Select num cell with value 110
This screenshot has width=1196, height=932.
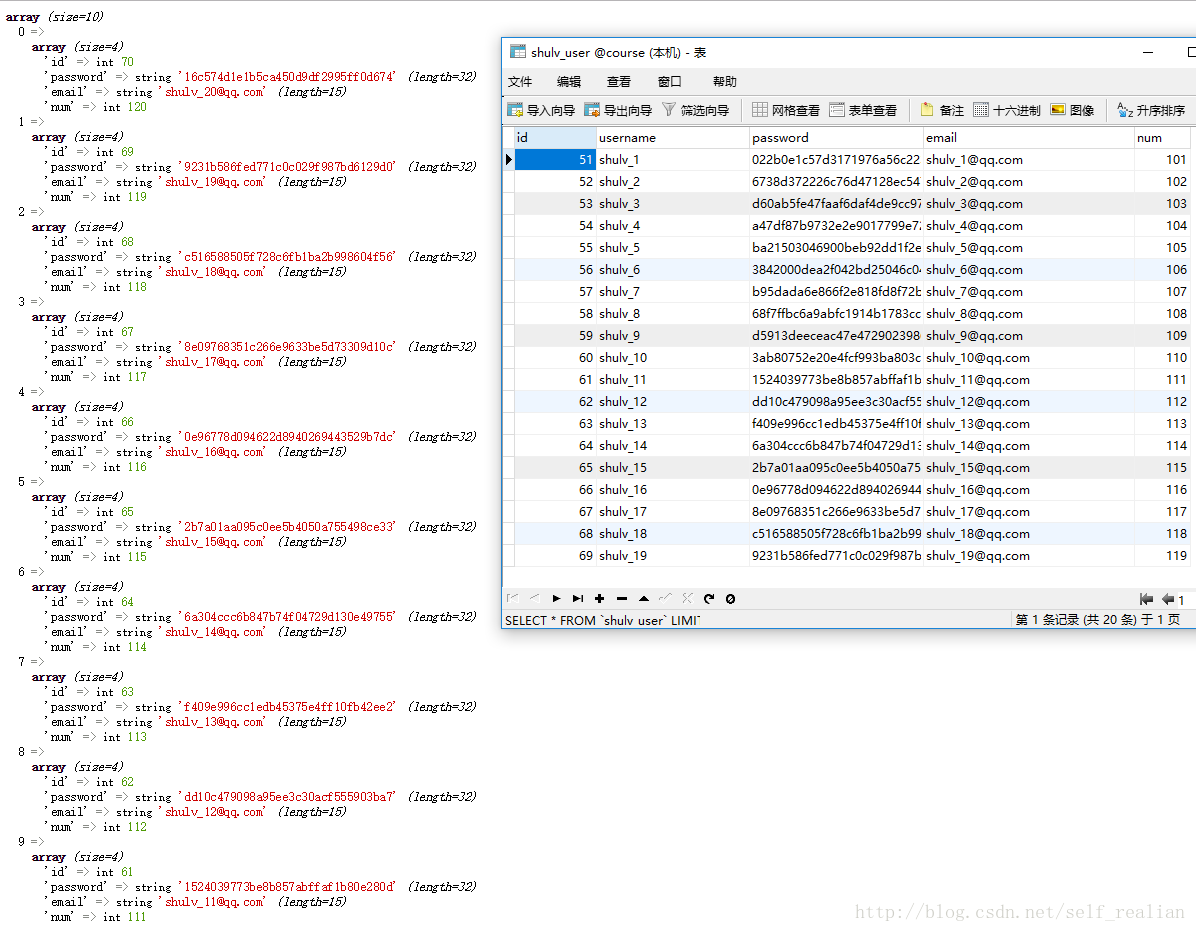pos(1162,358)
